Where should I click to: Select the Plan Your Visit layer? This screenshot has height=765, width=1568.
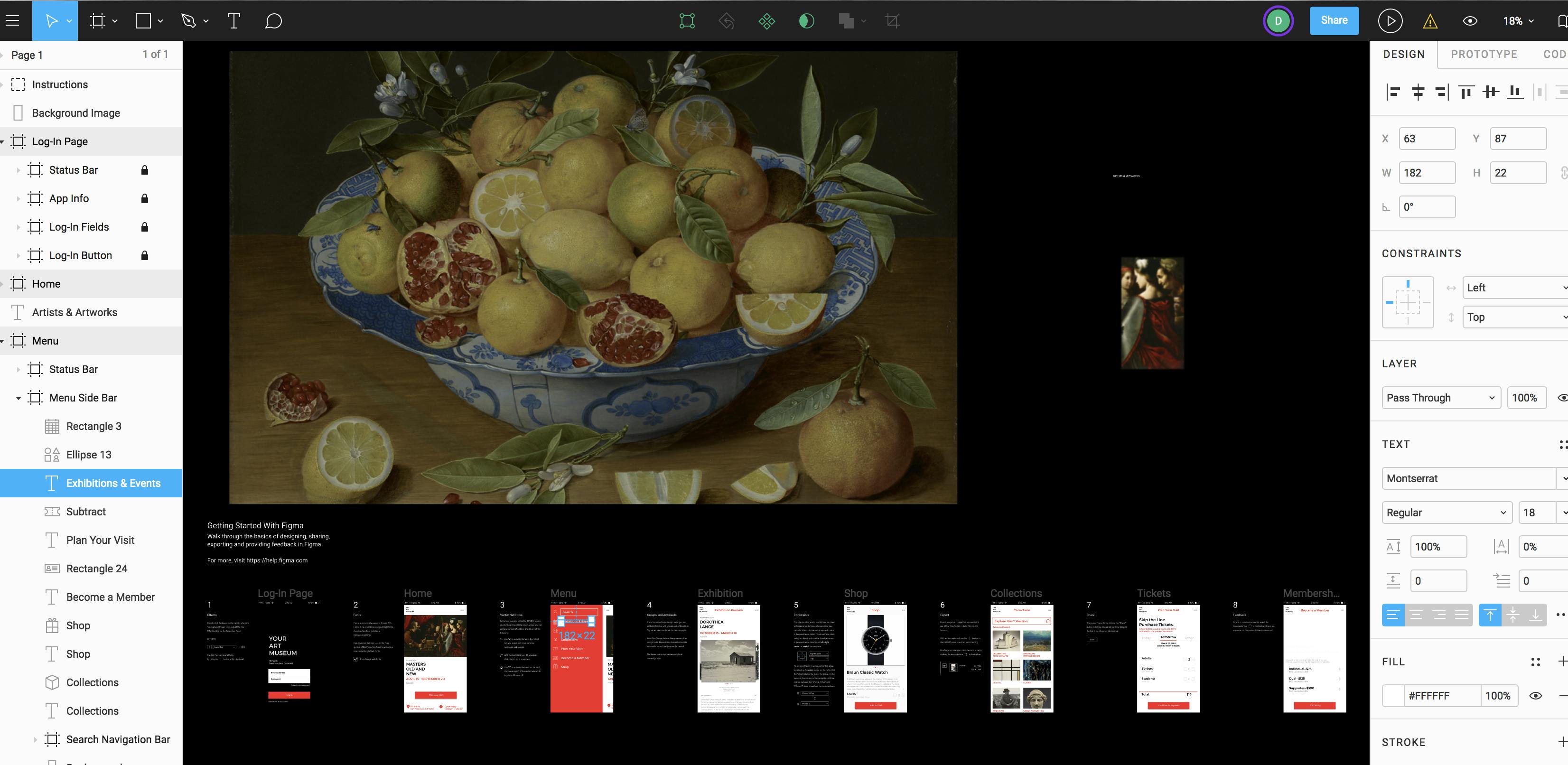[100, 540]
